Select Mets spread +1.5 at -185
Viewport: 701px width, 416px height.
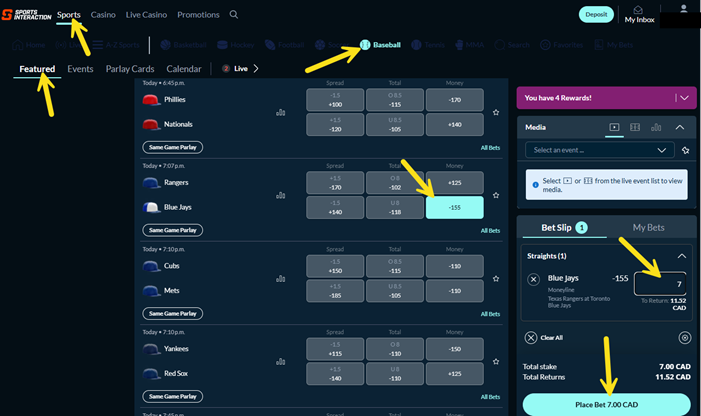coord(335,290)
